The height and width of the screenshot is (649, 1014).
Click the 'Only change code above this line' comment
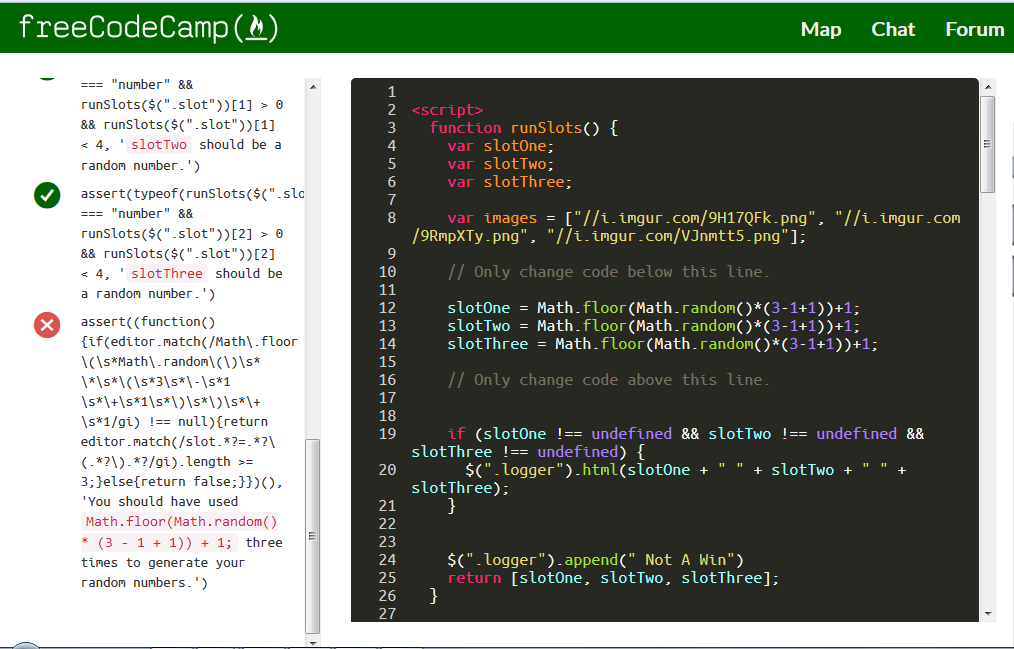609,380
